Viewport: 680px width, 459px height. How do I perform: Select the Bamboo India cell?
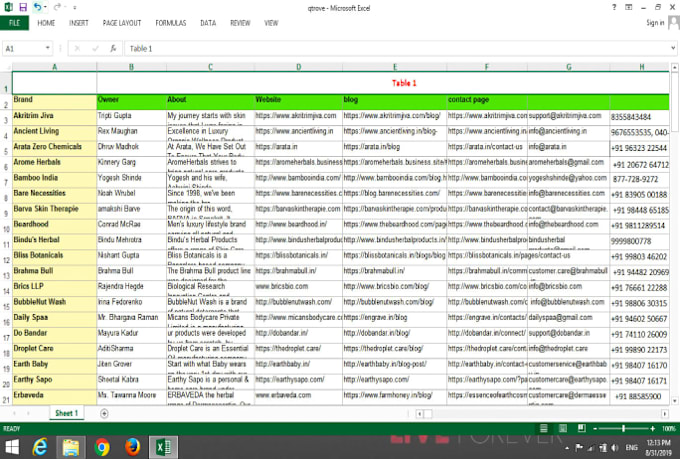point(54,180)
